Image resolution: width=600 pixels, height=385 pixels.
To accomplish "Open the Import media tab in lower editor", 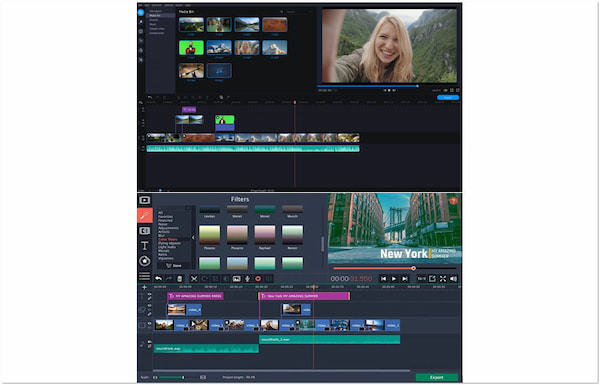I will [x=145, y=200].
